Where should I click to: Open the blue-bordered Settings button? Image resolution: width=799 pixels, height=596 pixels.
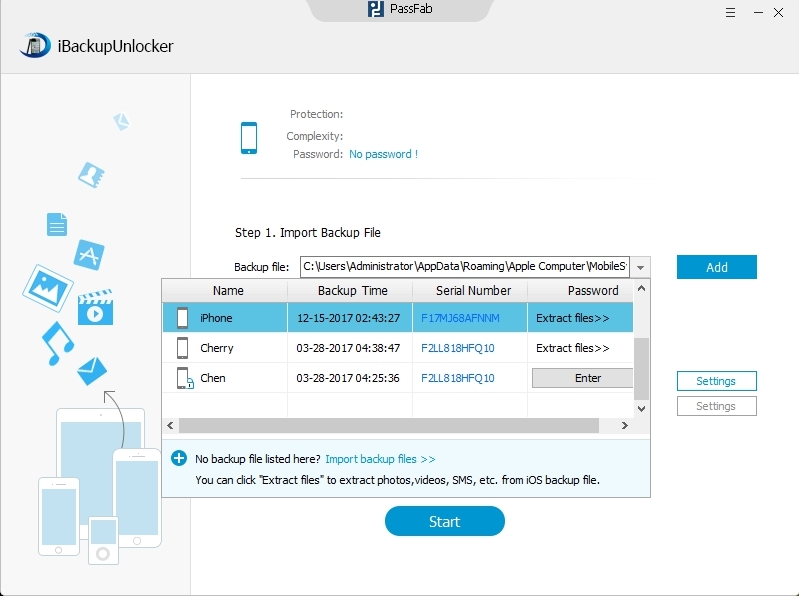point(716,381)
